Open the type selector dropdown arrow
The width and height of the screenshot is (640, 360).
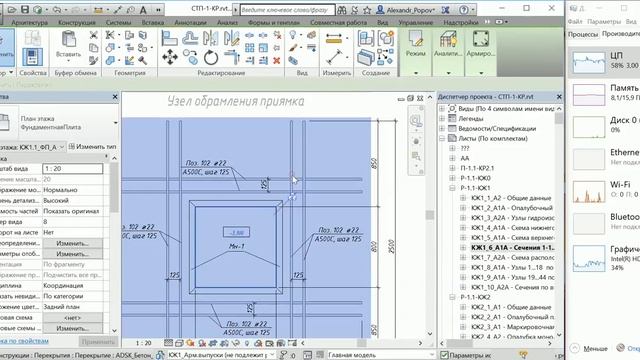point(116,123)
